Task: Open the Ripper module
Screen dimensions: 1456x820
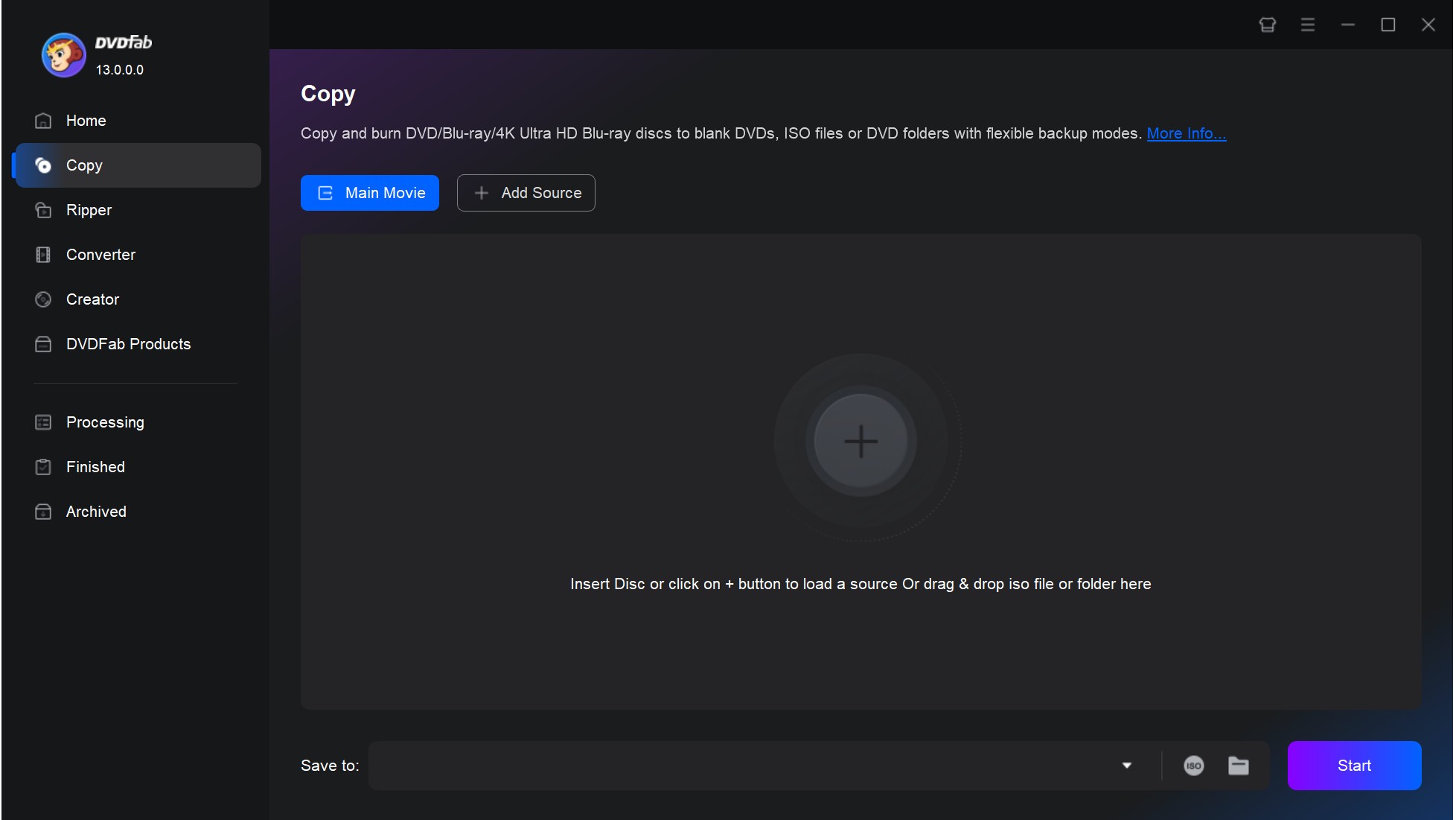Action: (x=89, y=209)
